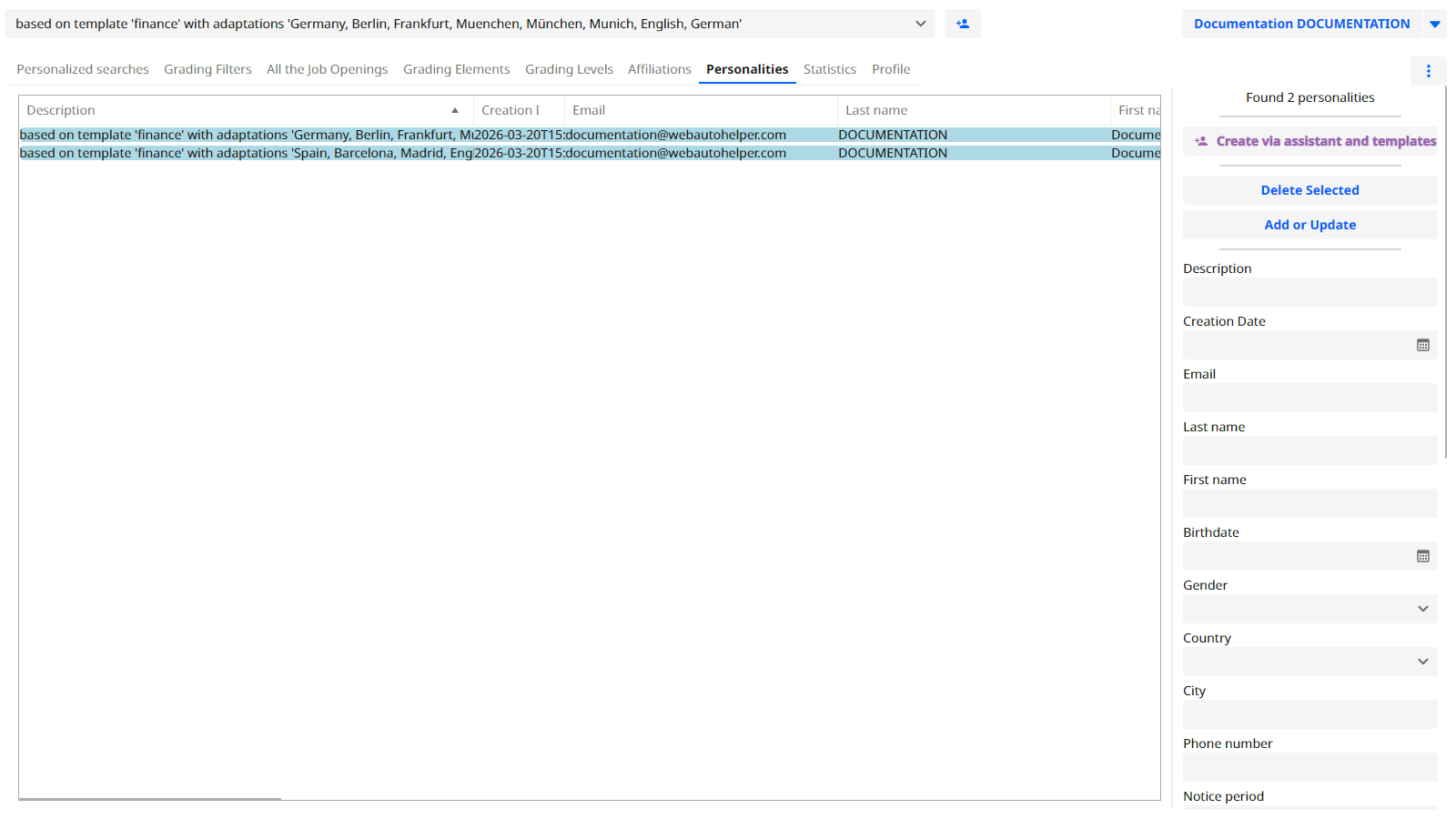Switch to the Statistics tab
This screenshot has width=1456, height=819.
click(829, 69)
